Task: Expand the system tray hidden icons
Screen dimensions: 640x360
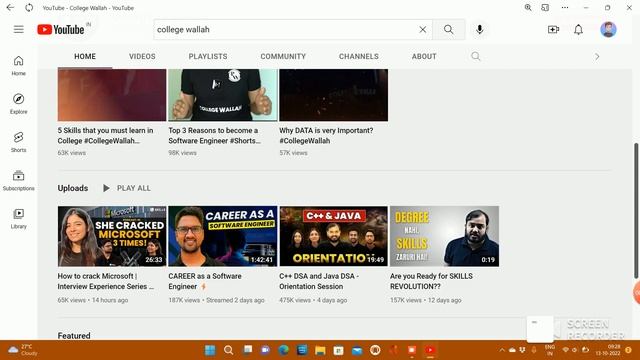Action: [x=502, y=350]
